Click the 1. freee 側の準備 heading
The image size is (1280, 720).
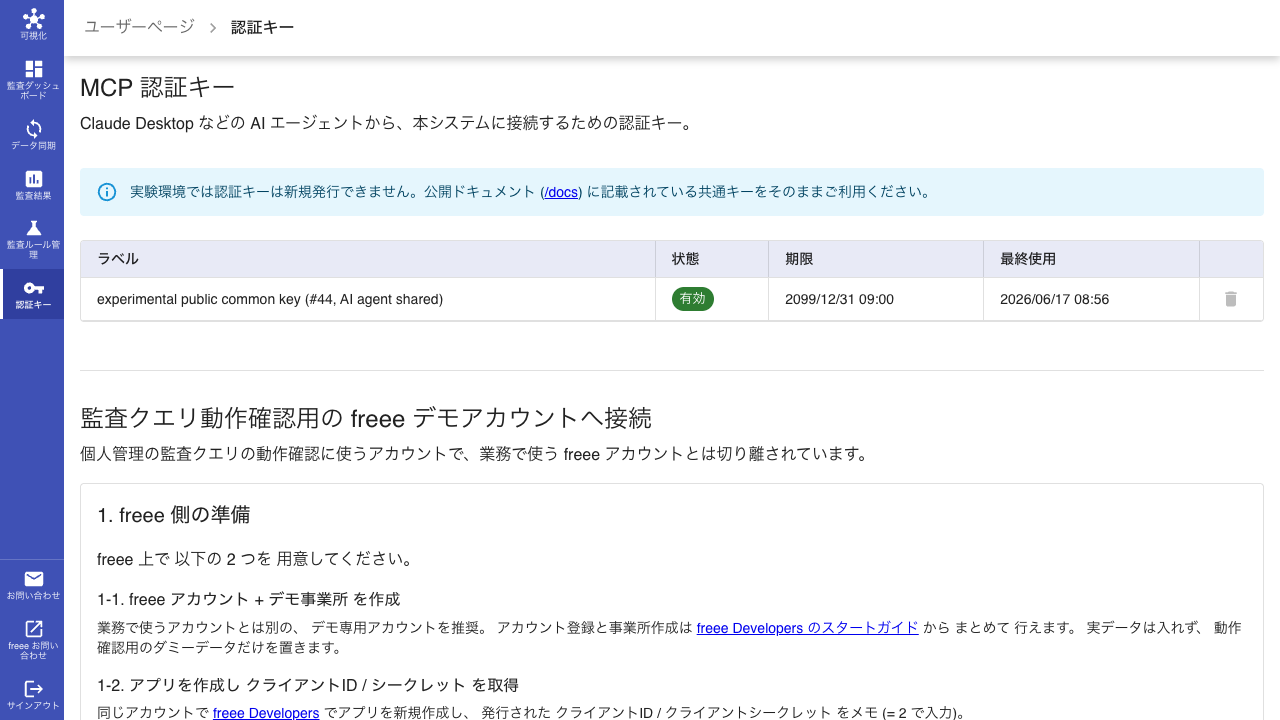[173, 515]
